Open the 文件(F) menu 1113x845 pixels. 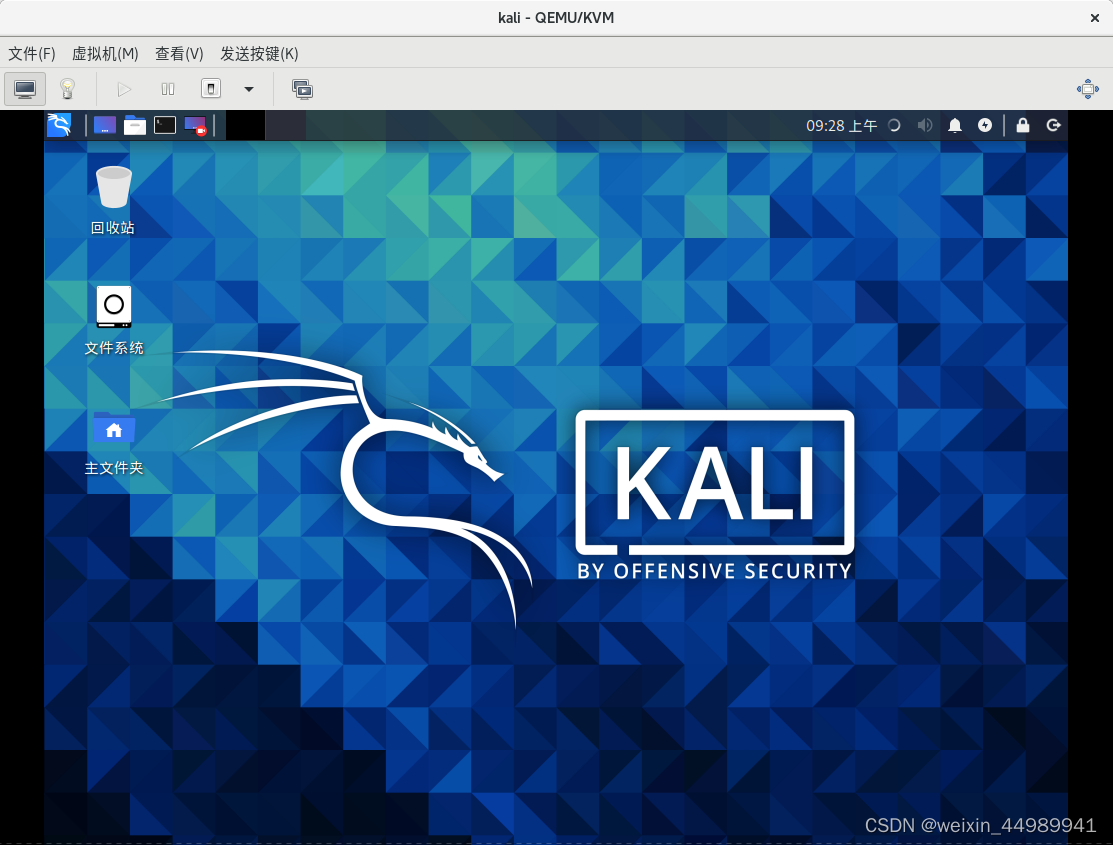32,54
